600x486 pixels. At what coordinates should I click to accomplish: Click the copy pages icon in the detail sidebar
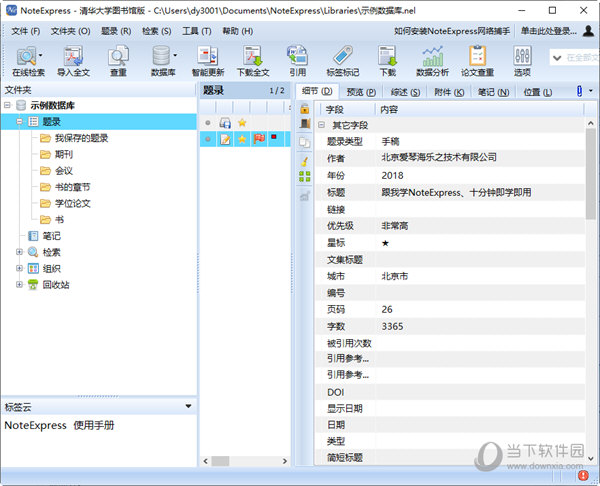305,142
